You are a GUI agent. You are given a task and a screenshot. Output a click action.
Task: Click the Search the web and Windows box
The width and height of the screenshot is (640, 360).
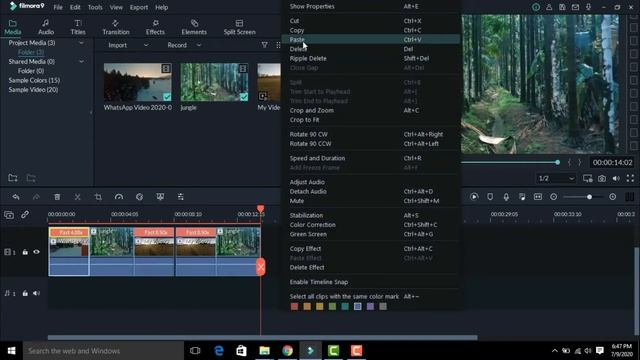tap(103, 351)
